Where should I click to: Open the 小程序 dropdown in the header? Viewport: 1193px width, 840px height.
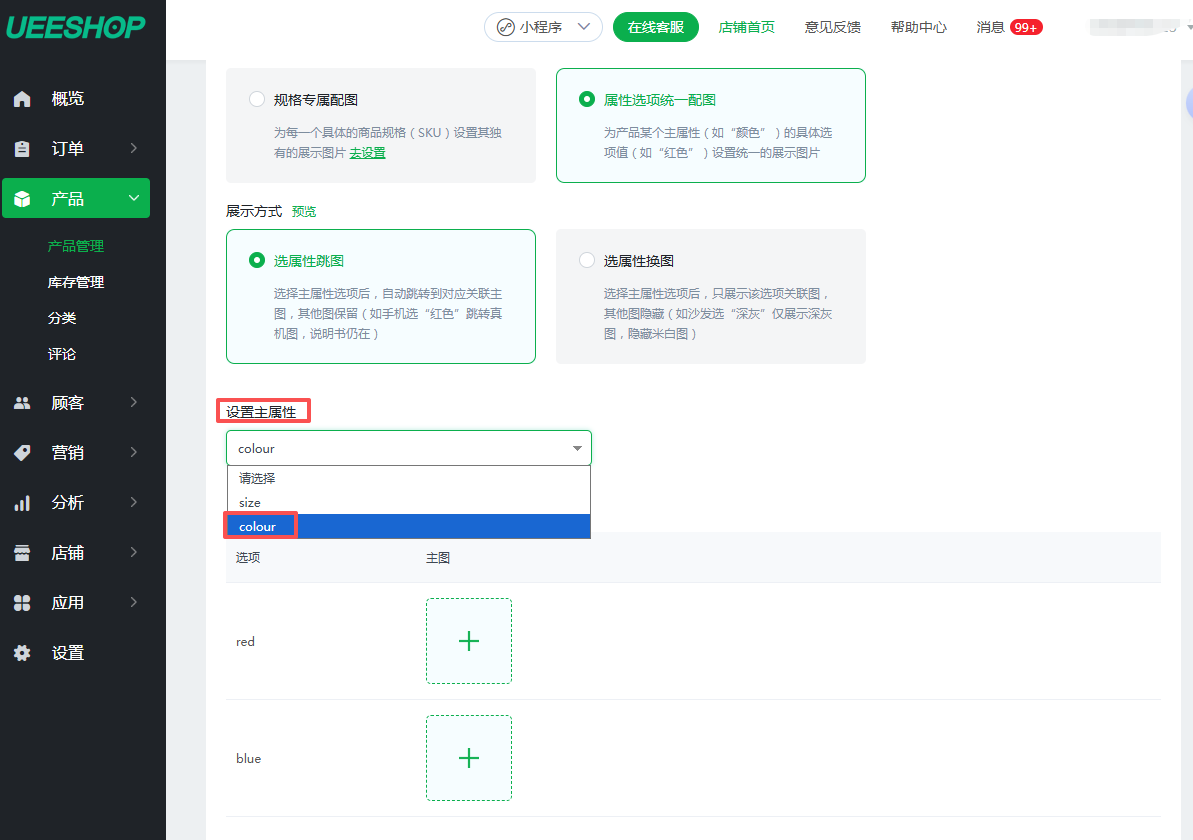[x=543, y=27]
